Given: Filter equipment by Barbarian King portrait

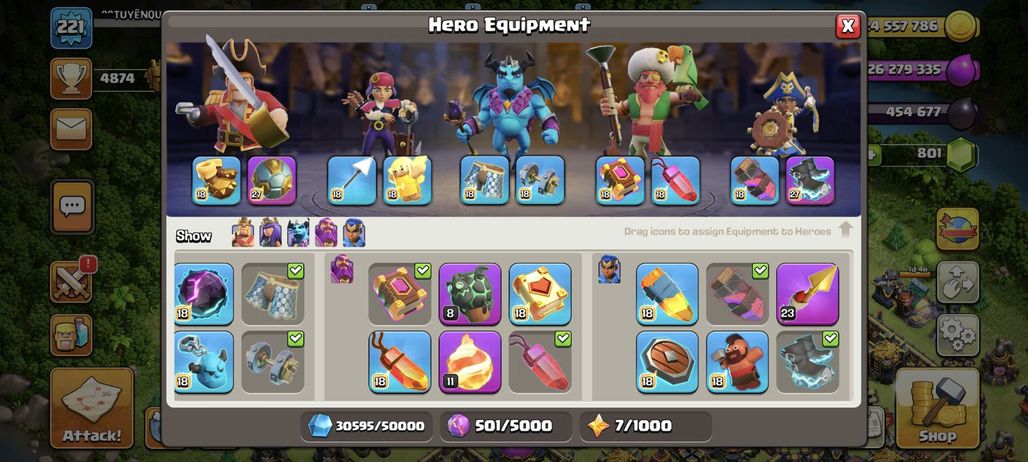Looking at the screenshot, I should coord(243,233).
